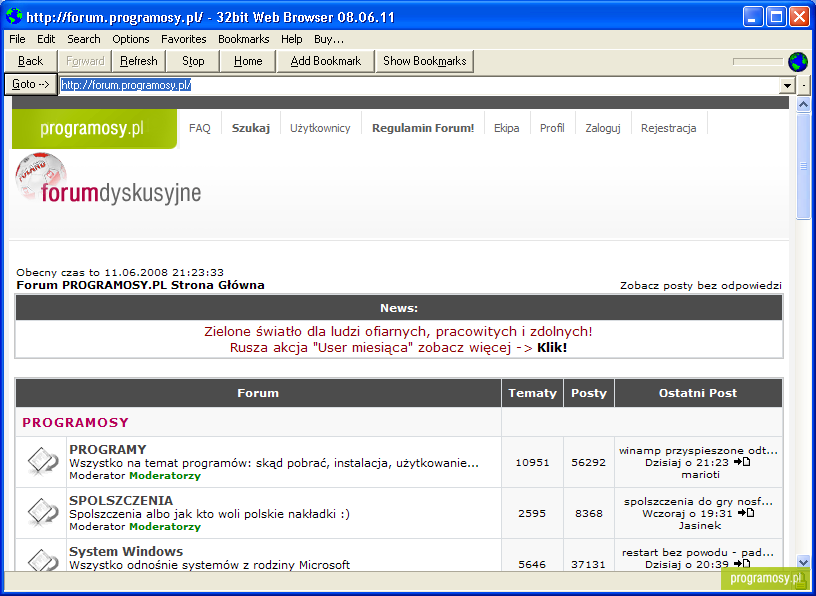Open the Szukaj link
The height and width of the screenshot is (596, 816).
tap(251, 128)
